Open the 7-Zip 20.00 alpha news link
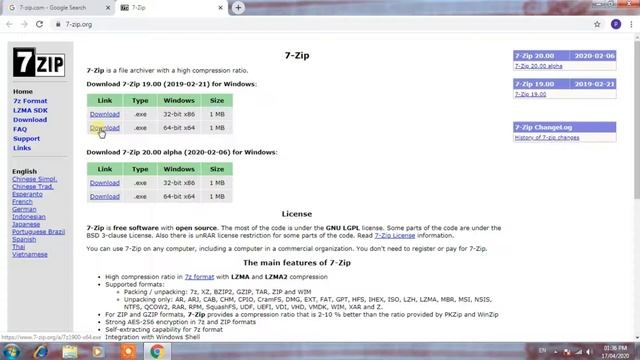 [538, 66]
